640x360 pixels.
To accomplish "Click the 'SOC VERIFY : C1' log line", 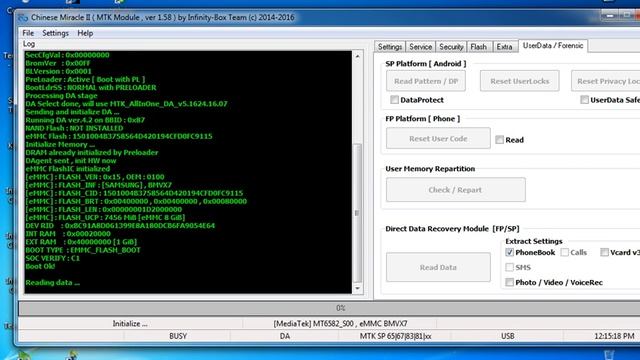I will (53, 258).
